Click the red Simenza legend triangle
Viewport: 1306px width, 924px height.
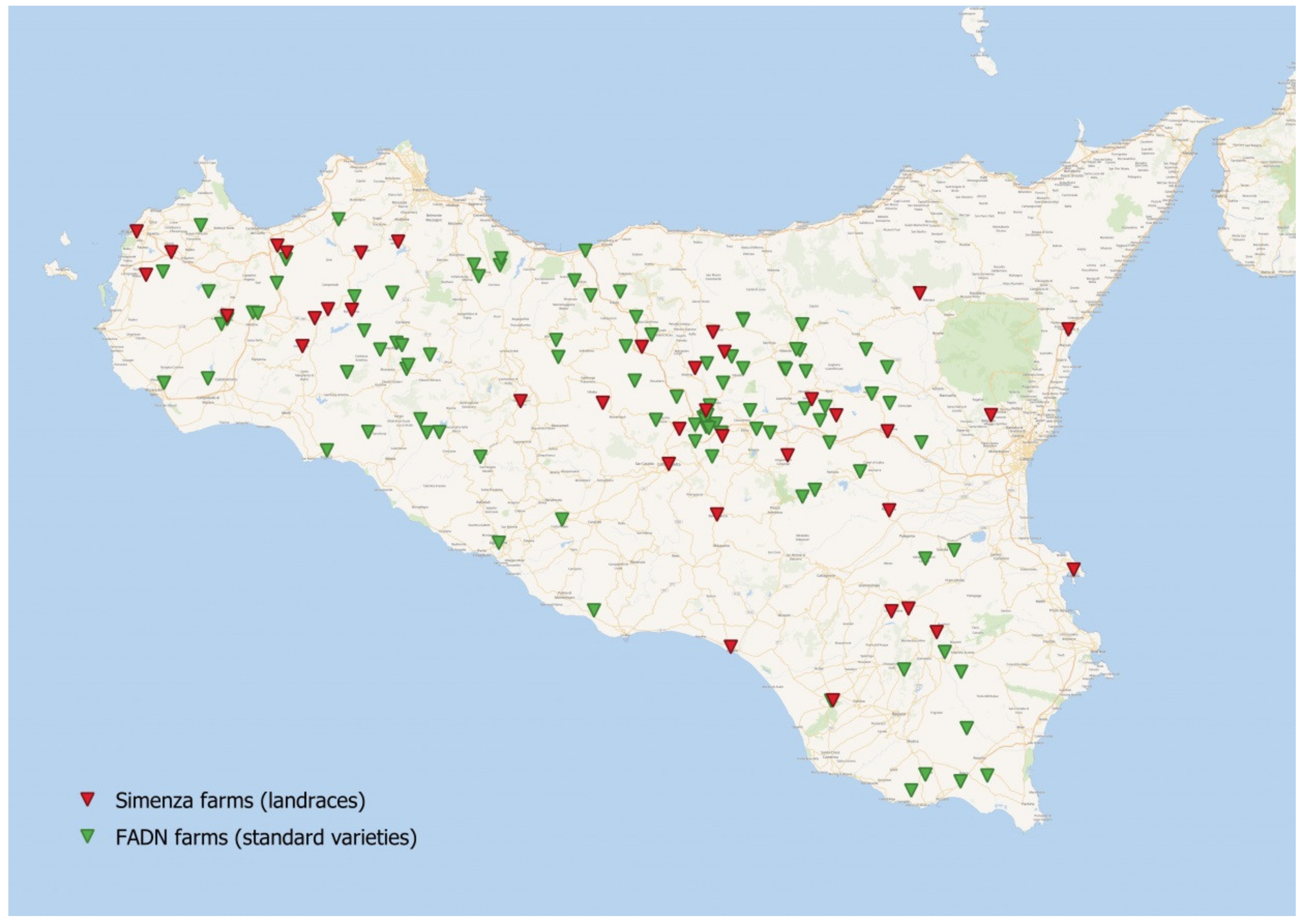coord(87,799)
